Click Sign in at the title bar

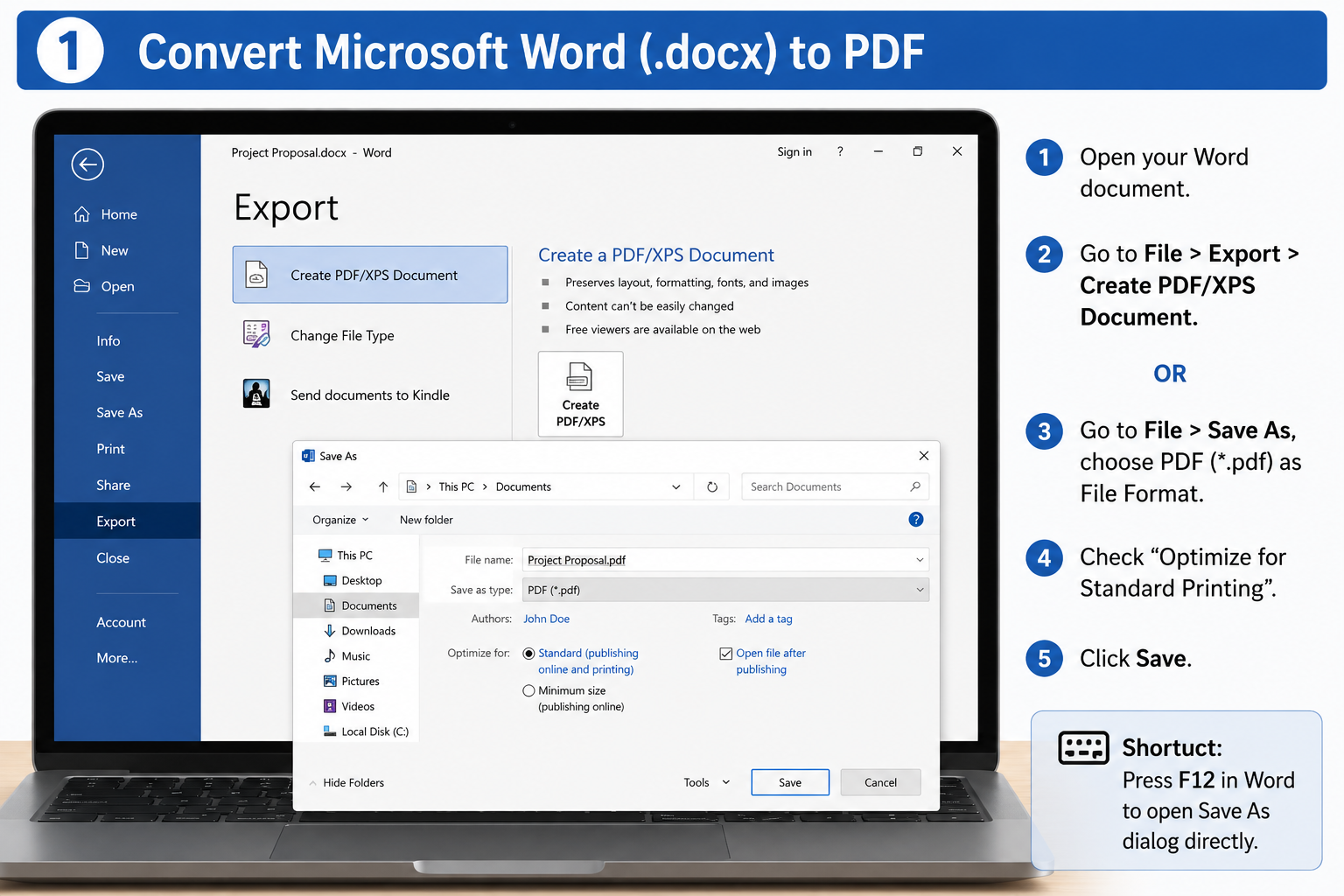[794, 151]
